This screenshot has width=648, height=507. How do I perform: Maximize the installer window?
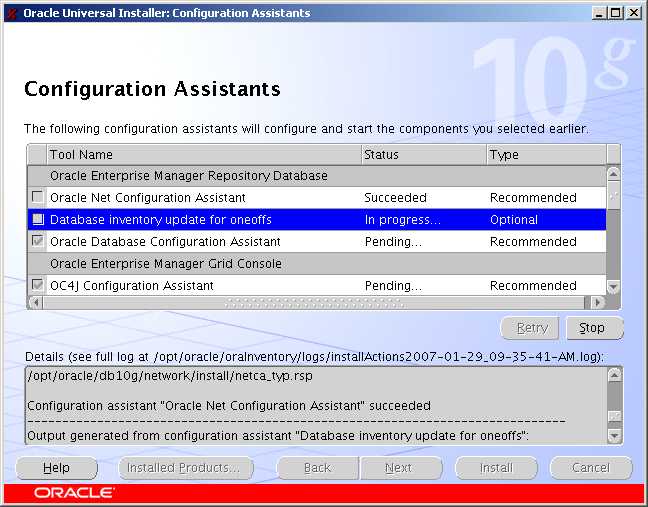(x=616, y=13)
